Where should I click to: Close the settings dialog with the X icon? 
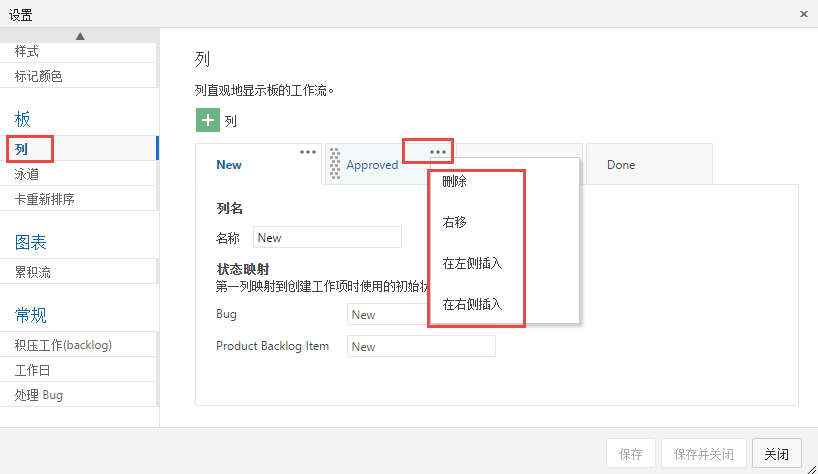coord(804,14)
